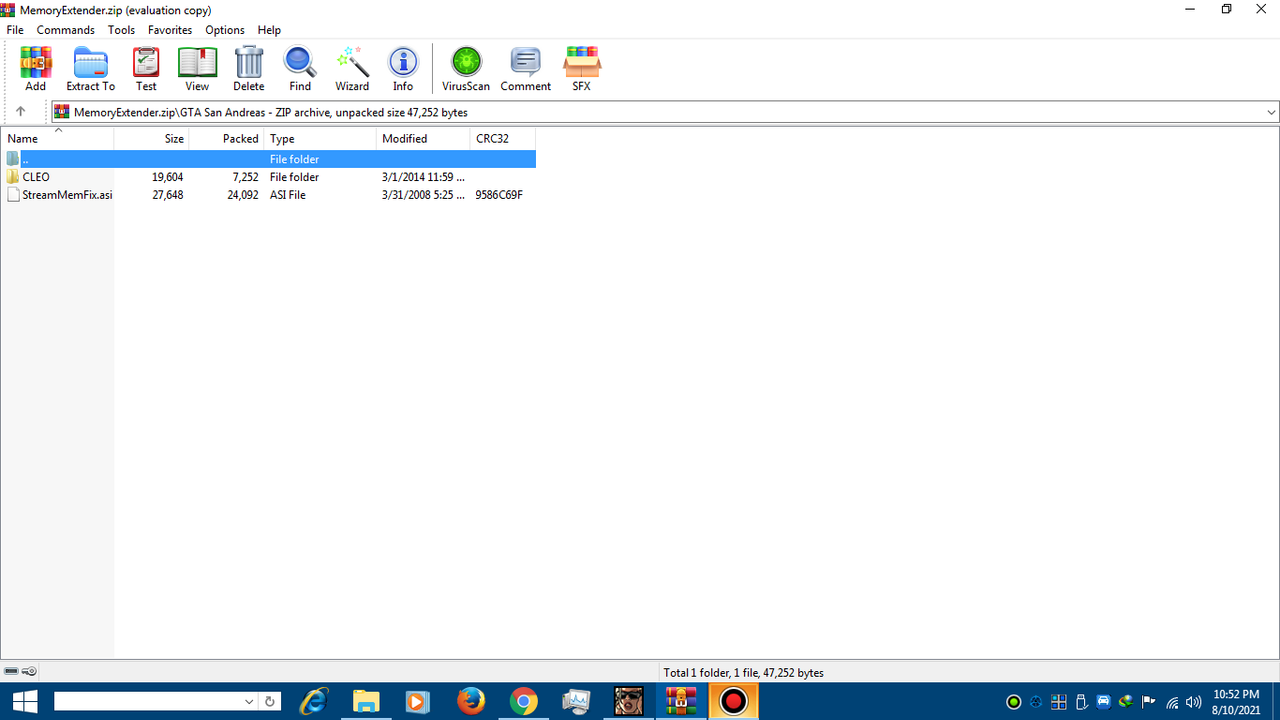Image resolution: width=1280 pixels, height=720 pixels.
Task: Click the packed value 24,092
Action: [243, 195]
